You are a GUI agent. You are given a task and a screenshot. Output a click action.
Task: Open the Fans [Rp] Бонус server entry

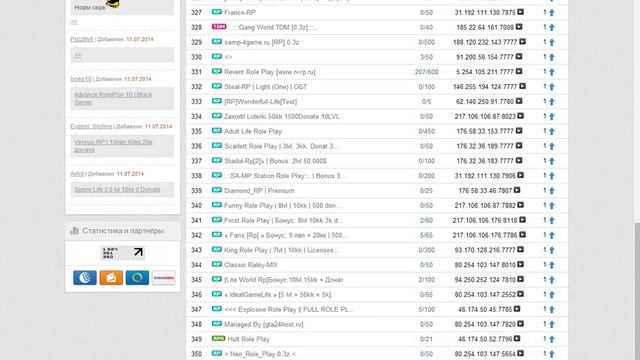tap(286, 235)
